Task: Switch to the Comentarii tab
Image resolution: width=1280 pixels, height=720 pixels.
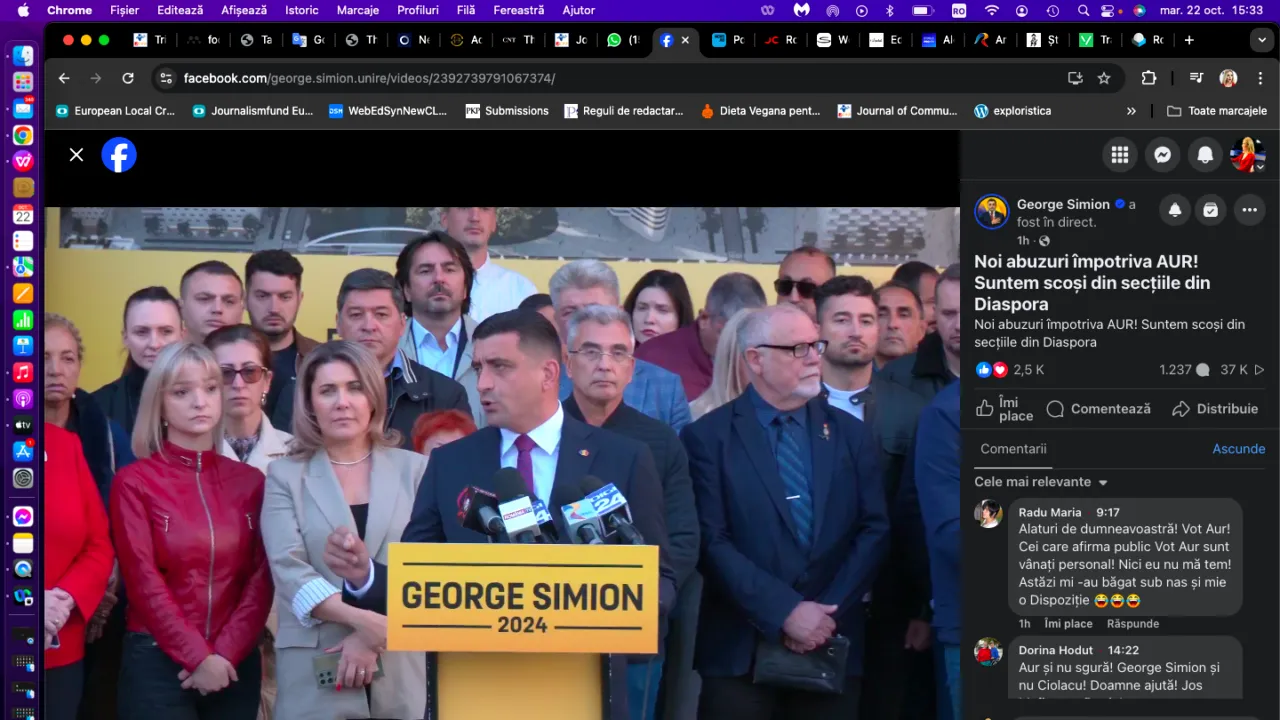Action: (x=1013, y=449)
